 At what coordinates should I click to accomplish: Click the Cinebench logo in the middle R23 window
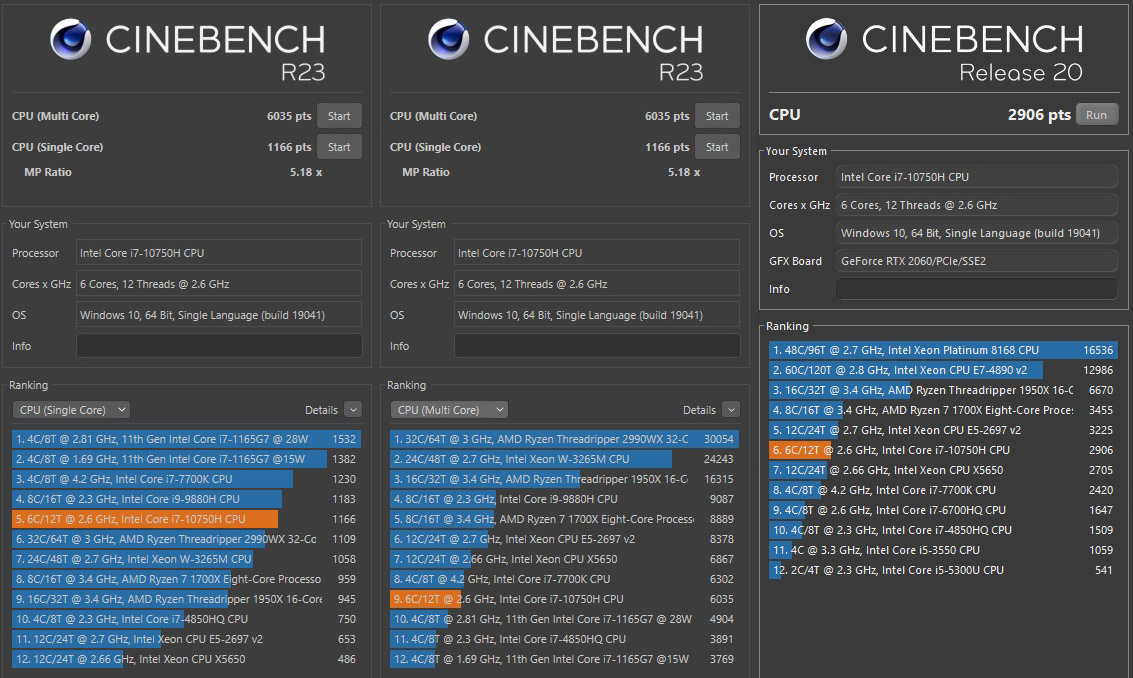448,39
